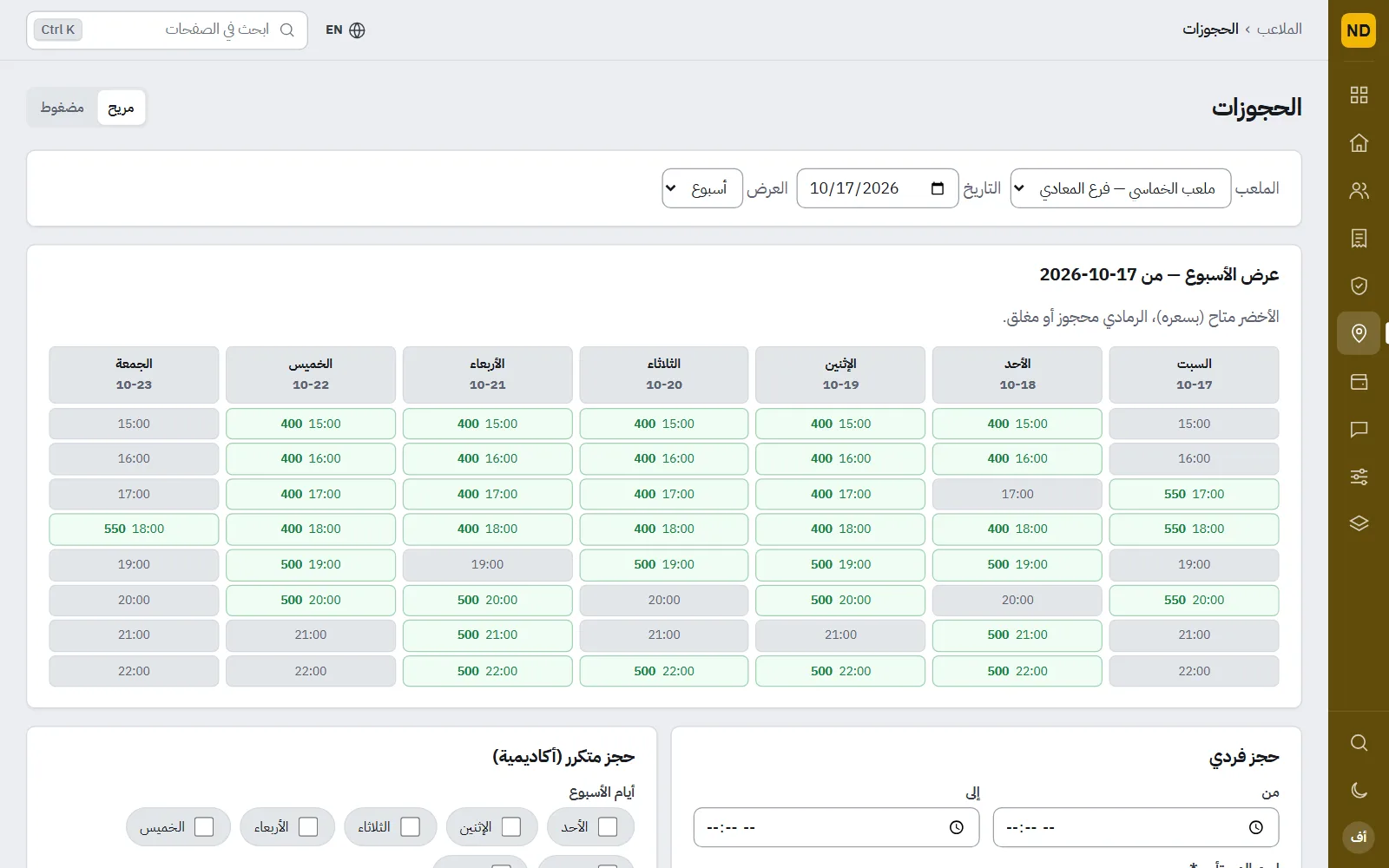Open the users icon in sidebar
This screenshot has height=868, width=1389.
click(1359, 190)
